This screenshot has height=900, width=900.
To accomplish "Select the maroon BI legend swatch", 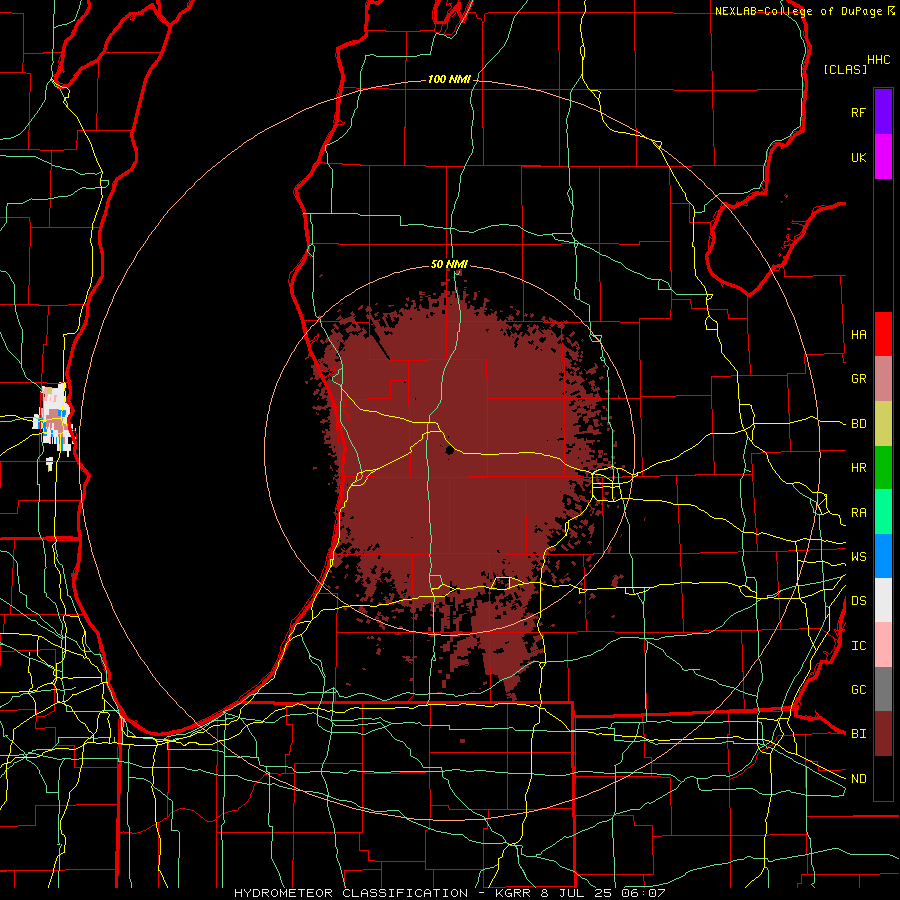I will click(883, 734).
